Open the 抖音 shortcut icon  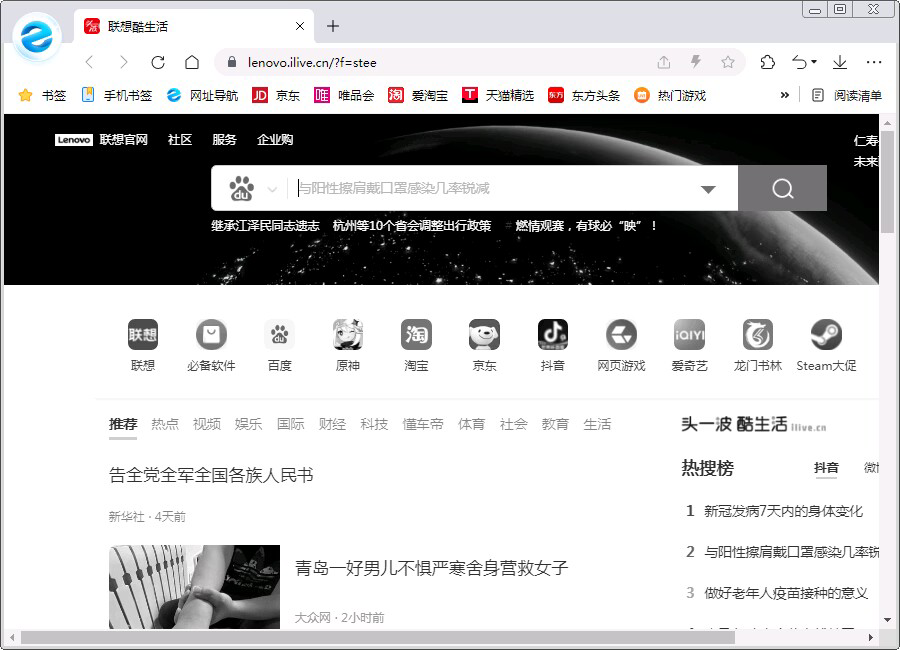553,334
